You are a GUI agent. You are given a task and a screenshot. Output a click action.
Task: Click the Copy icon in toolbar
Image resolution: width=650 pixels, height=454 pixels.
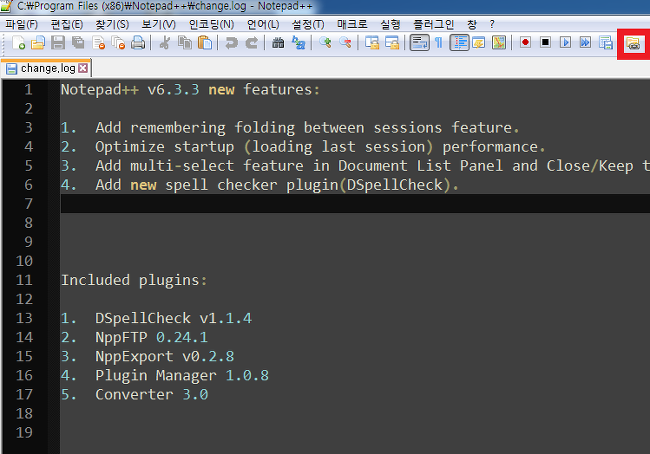[185, 43]
